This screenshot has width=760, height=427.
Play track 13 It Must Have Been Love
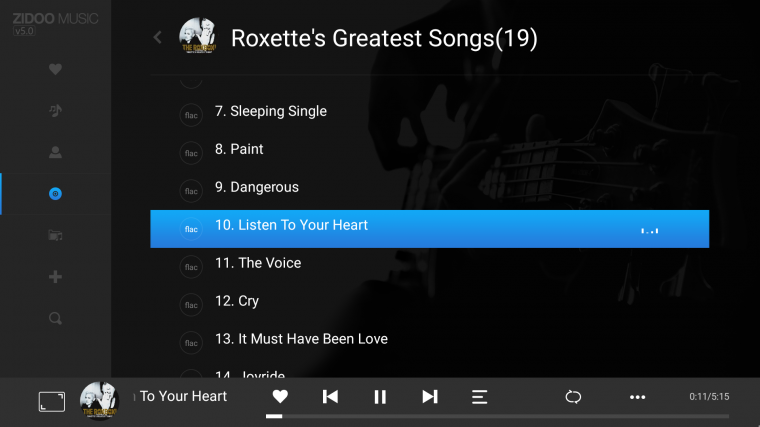429,339
